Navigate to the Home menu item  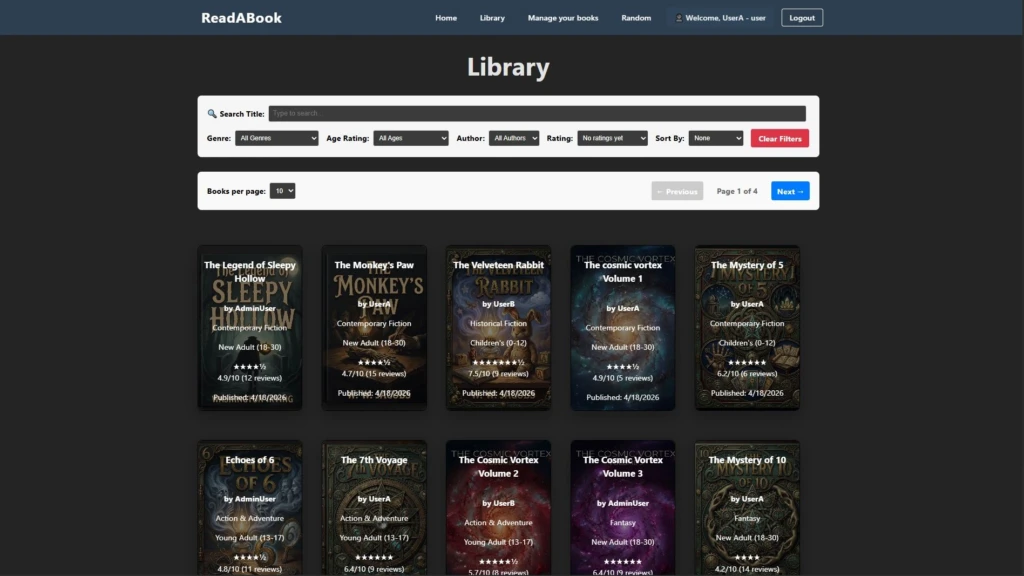pos(446,17)
